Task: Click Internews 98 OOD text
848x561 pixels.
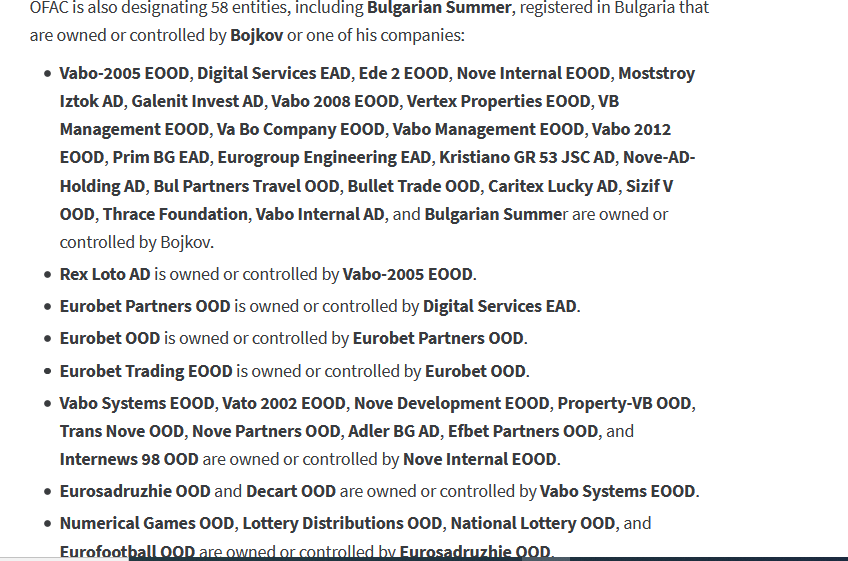Action: point(129,459)
